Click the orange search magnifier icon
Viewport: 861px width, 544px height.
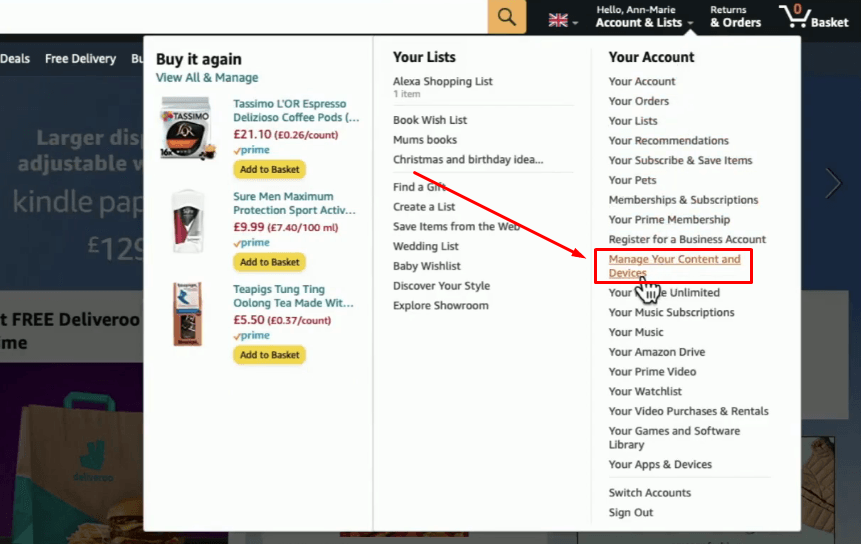pyautogui.click(x=507, y=16)
